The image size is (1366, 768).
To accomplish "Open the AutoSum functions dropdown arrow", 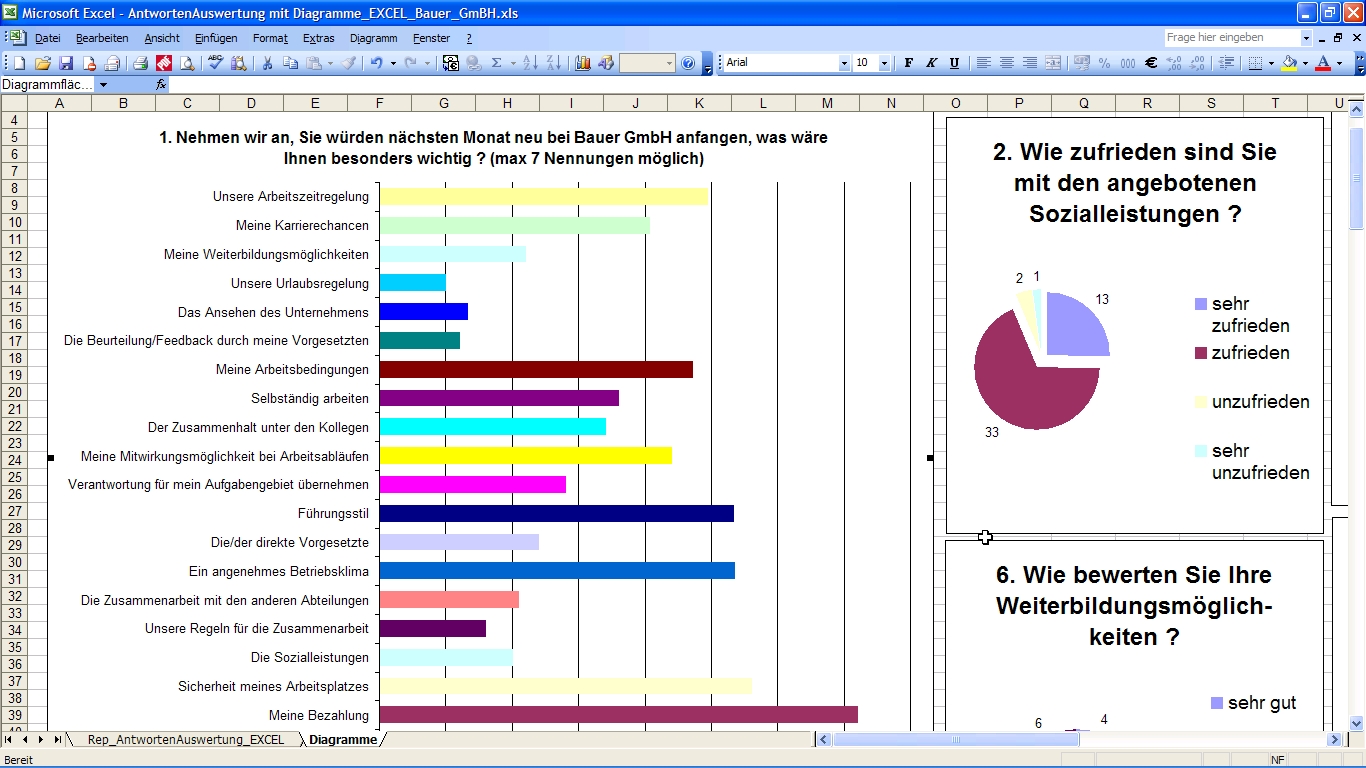I will coord(513,63).
